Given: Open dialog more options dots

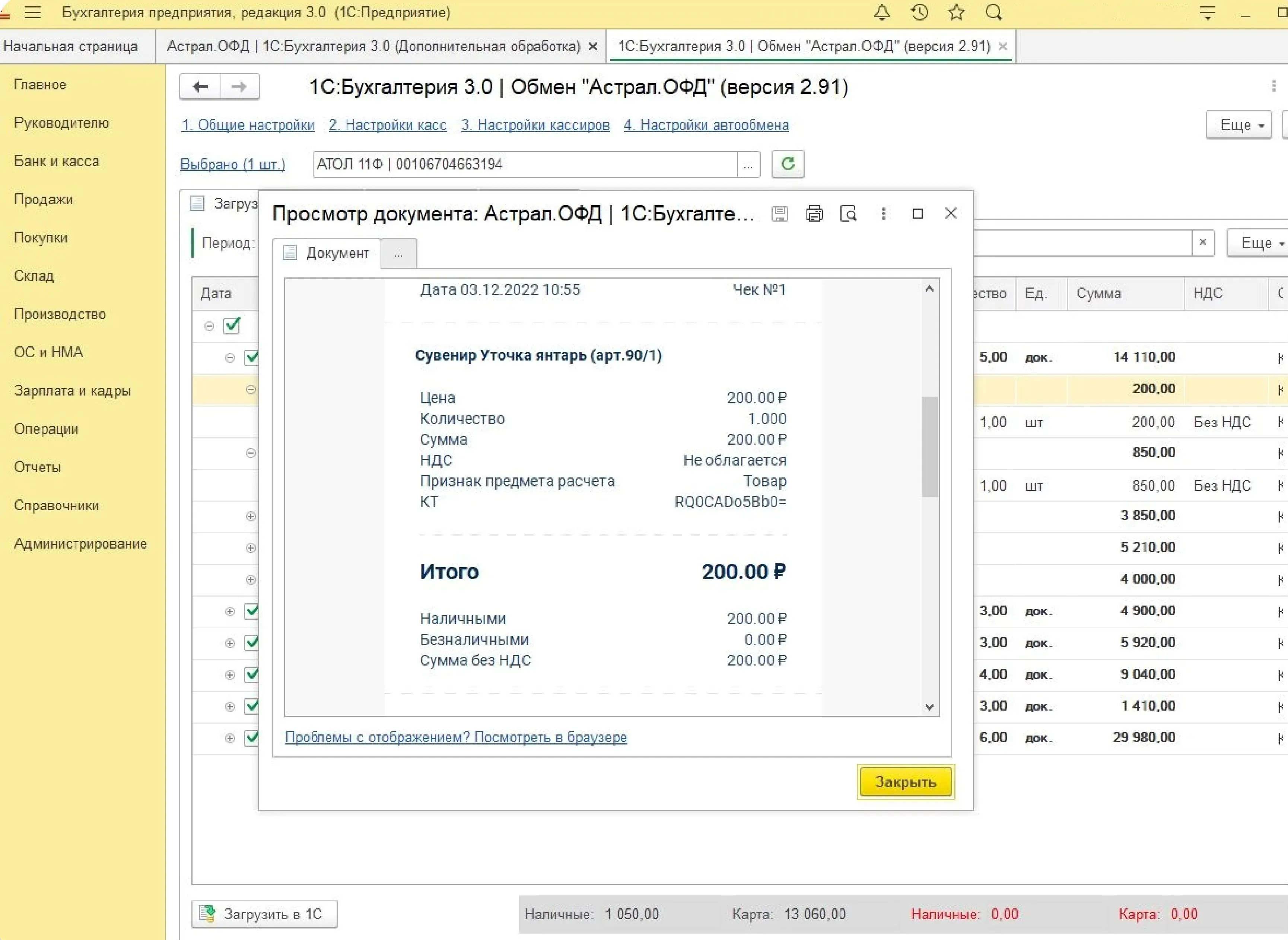Looking at the screenshot, I should click(x=883, y=213).
